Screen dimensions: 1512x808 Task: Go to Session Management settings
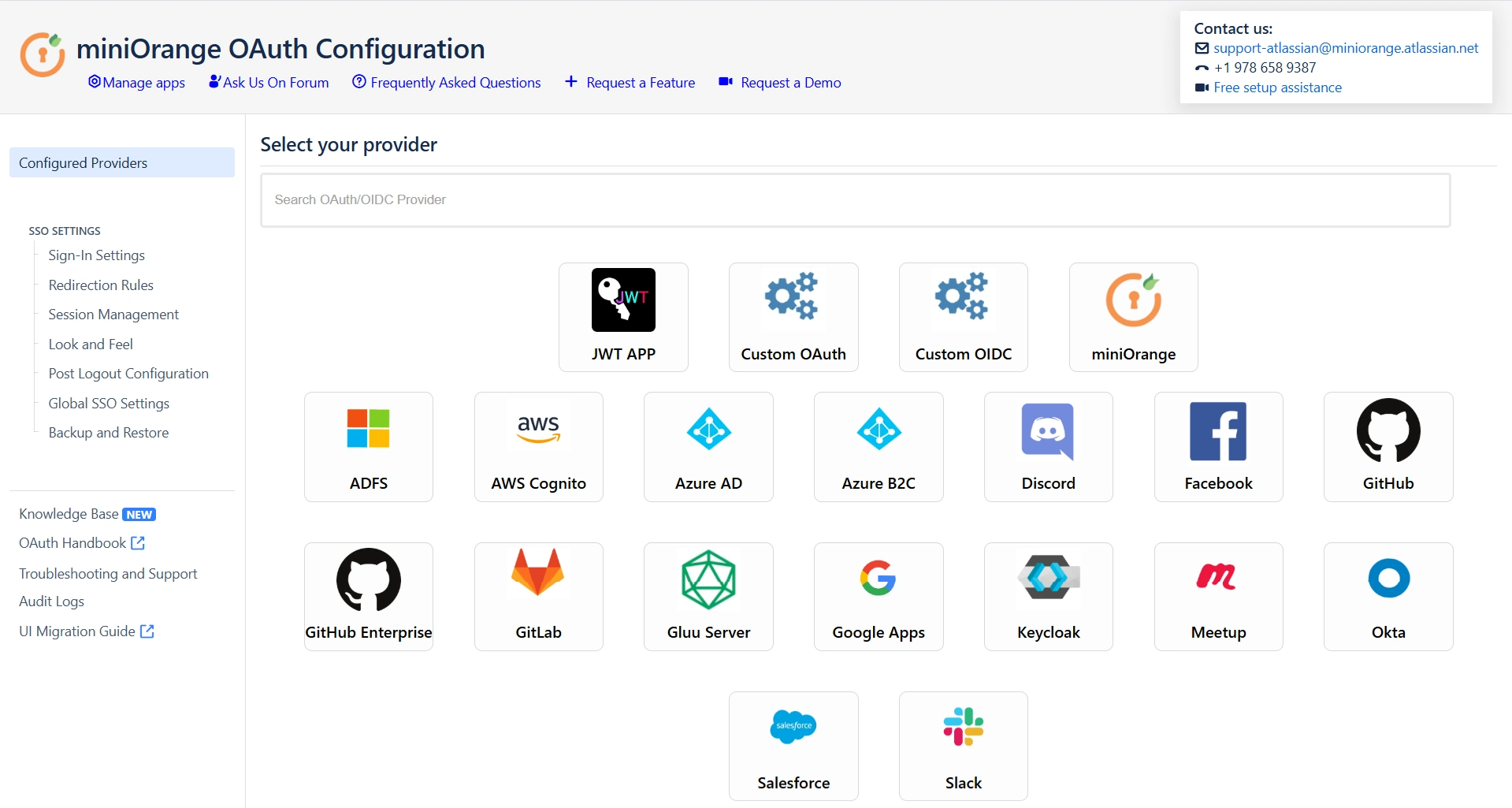(113, 315)
